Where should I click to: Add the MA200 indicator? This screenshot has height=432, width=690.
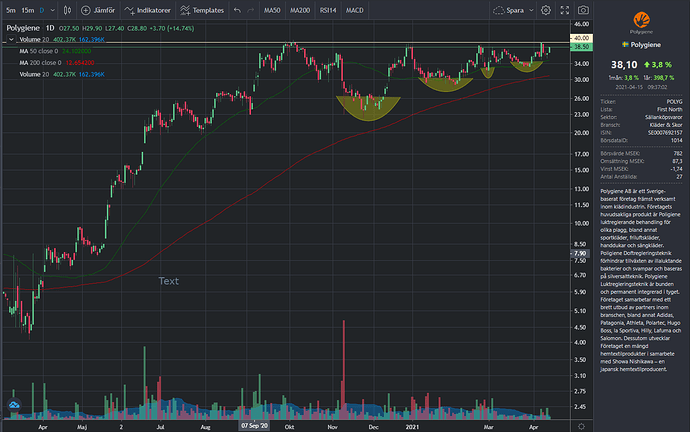300,10
